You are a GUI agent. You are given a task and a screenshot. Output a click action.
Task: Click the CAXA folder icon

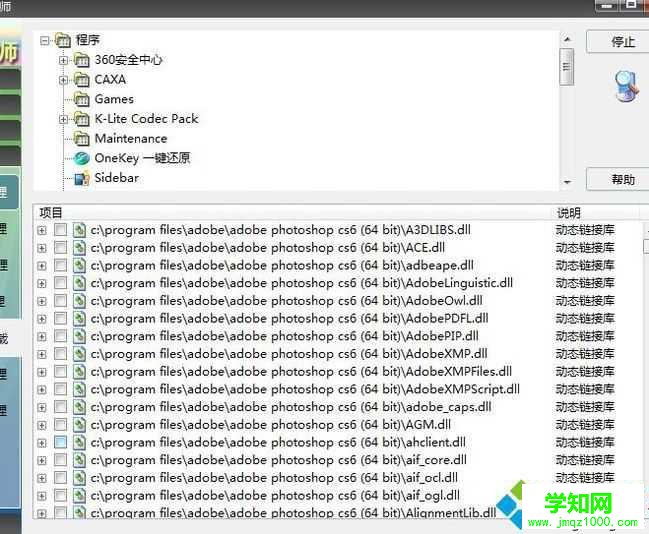[x=82, y=80]
